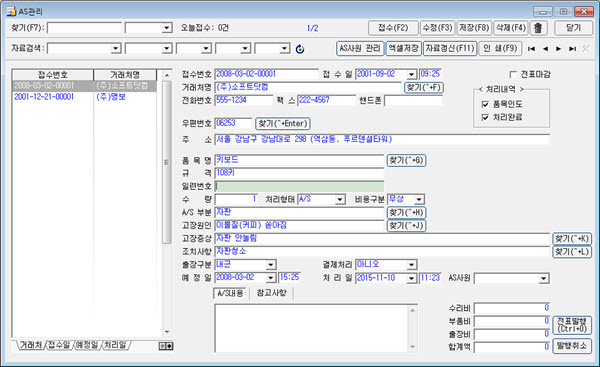Click the 자료갱신(F11) button
This screenshot has height=367, width=600.
tap(450, 49)
